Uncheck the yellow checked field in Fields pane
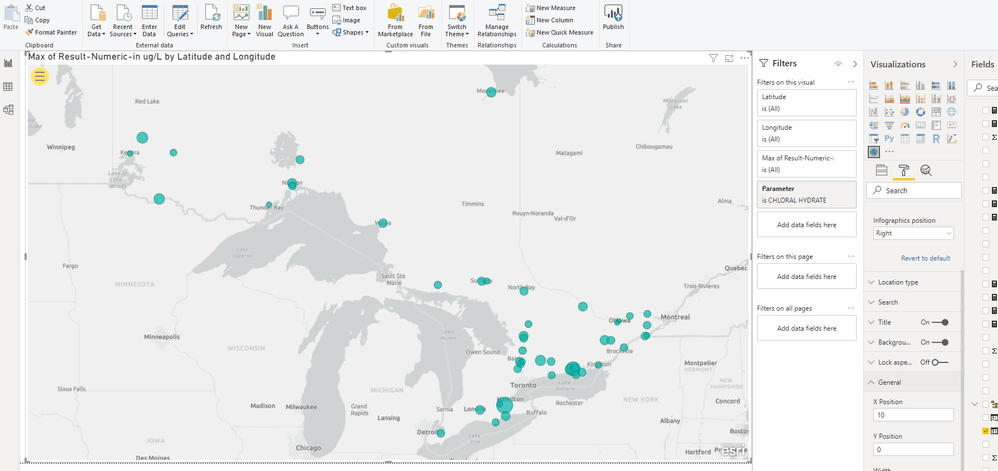The image size is (998, 471). (x=986, y=431)
